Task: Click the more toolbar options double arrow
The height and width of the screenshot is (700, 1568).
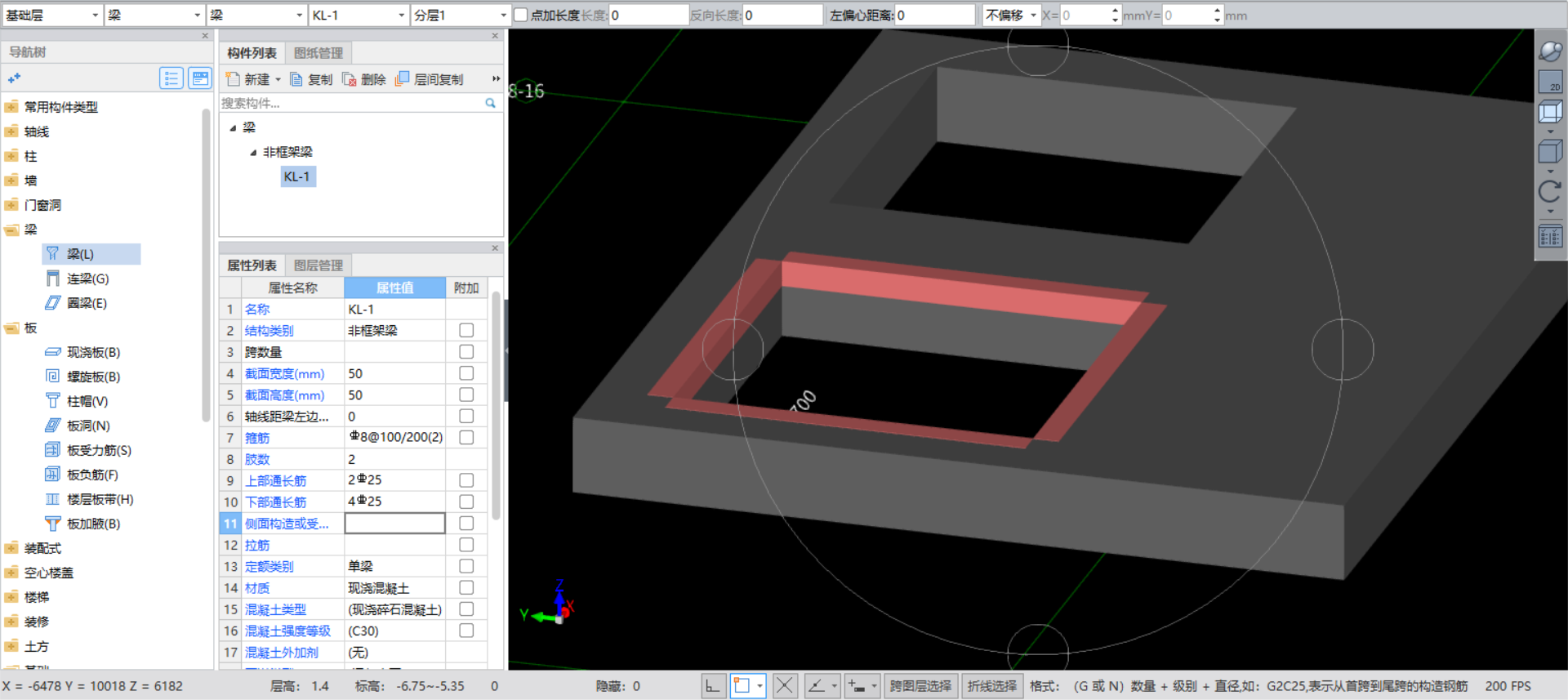Action: click(496, 79)
